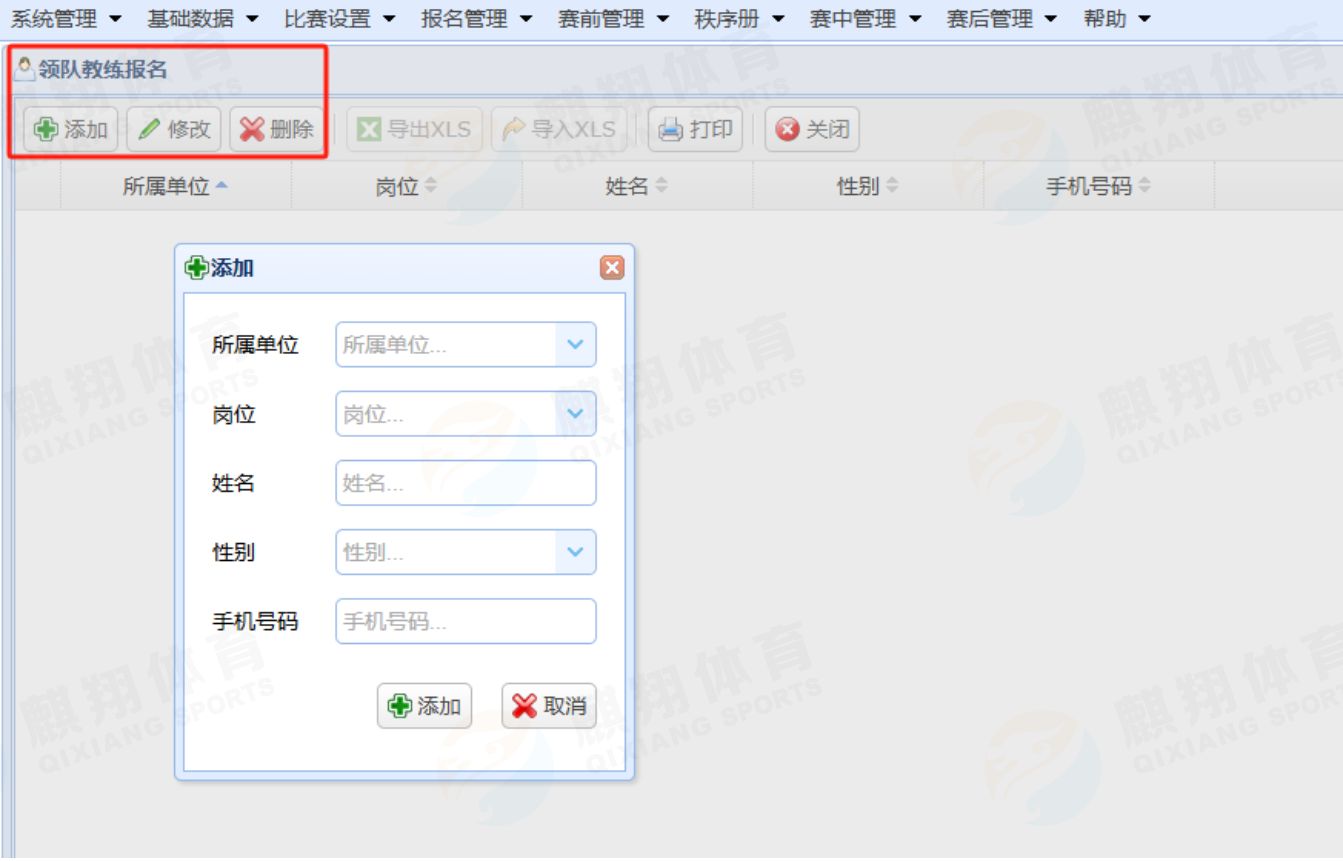Image resolution: width=1343 pixels, height=861 pixels.
Task: Open the 秩序册 menu
Action: [739, 19]
